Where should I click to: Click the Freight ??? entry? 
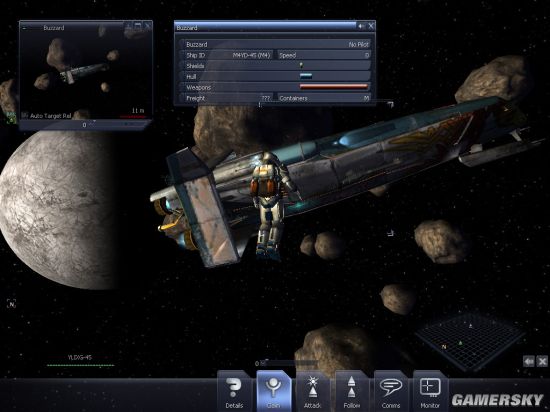click(226, 98)
